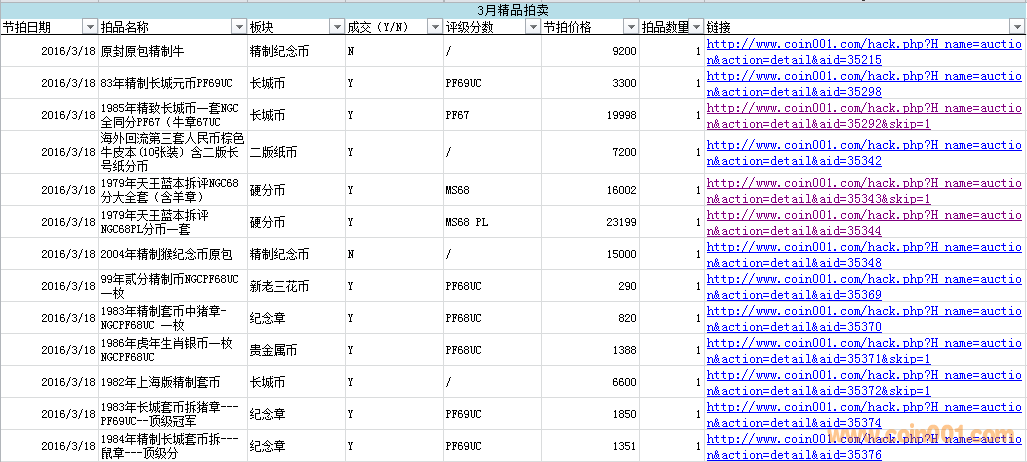Open the 拍品名称 filter dropdown
Screen dimensions: 1027x462
tap(238, 27)
